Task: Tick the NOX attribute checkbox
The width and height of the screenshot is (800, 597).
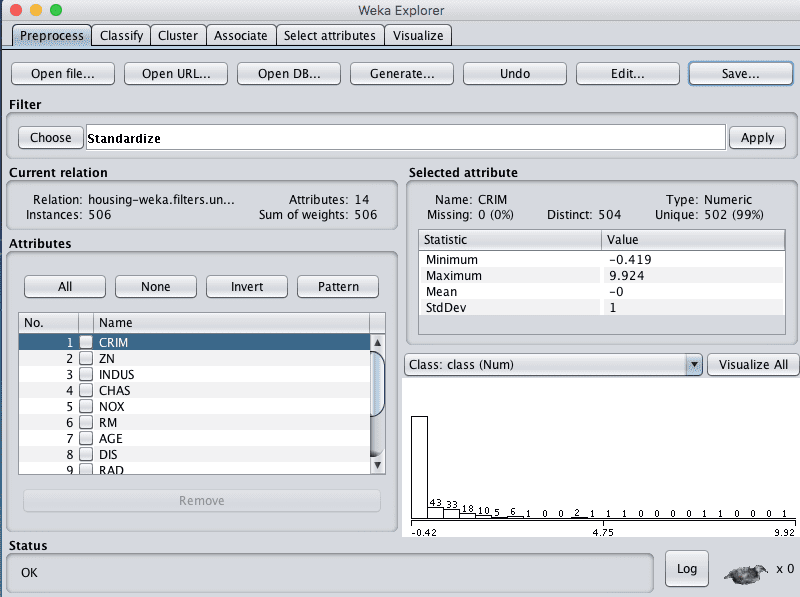Action: (86, 406)
